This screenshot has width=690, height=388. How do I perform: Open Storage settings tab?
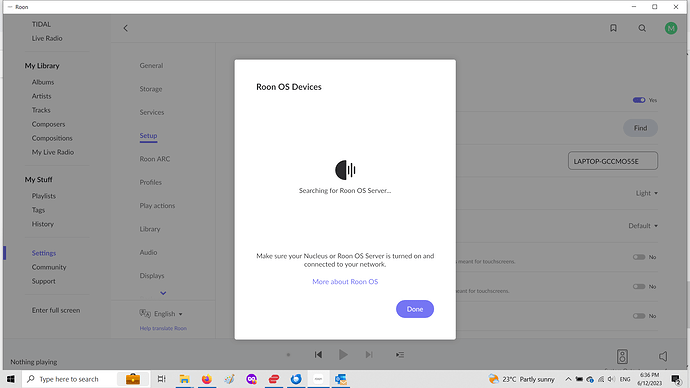point(151,89)
